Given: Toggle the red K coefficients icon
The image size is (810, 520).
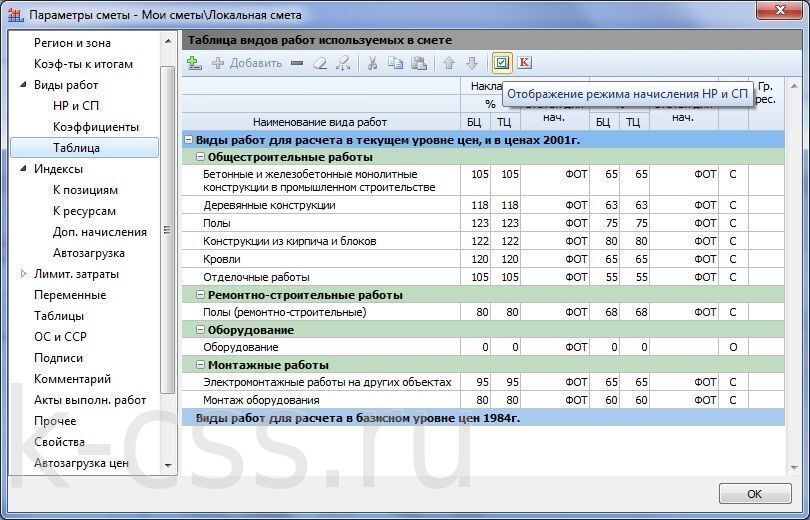Looking at the screenshot, I should coord(524,63).
